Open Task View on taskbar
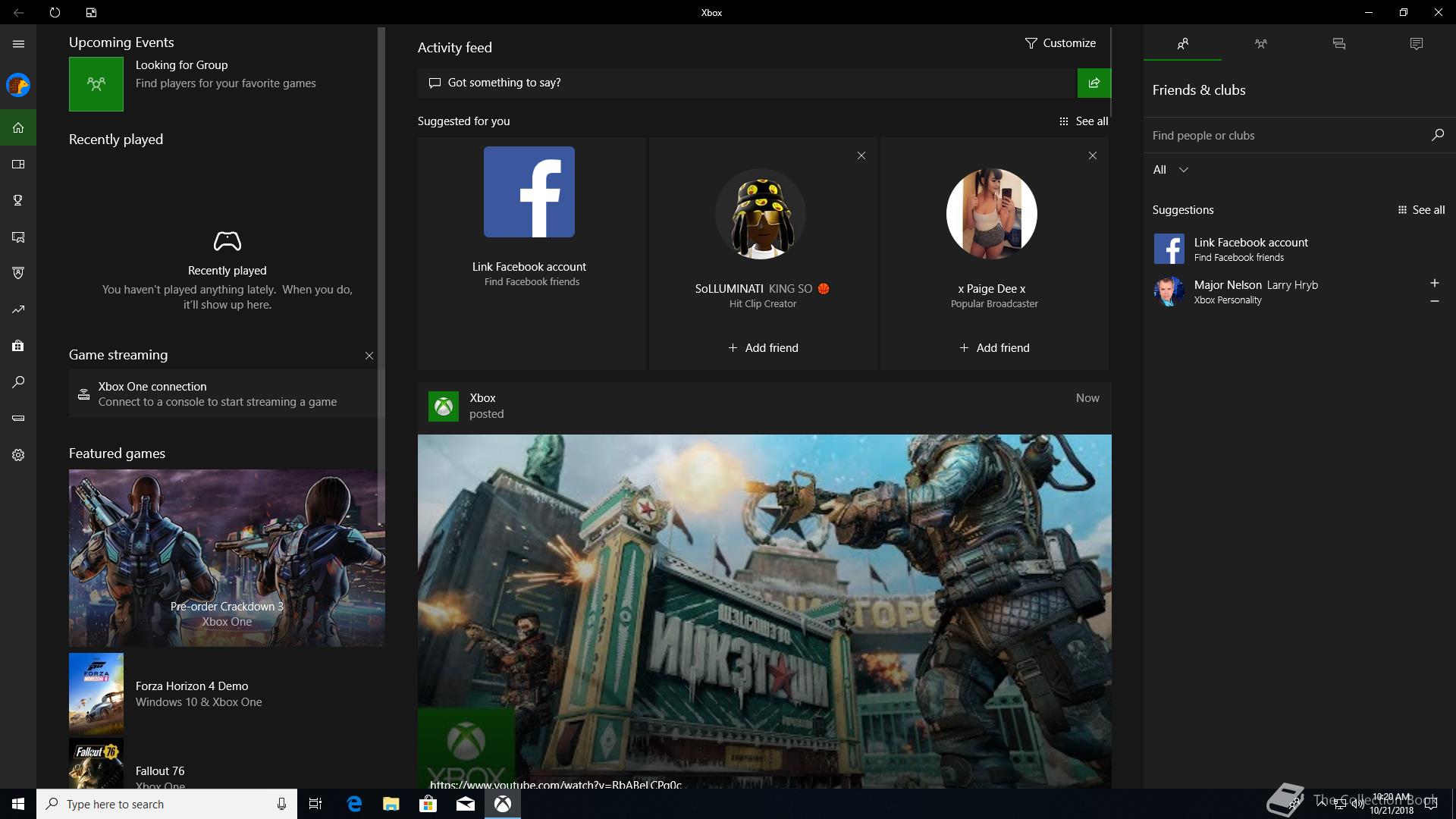Image resolution: width=1456 pixels, height=819 pixels. (315, 804)
